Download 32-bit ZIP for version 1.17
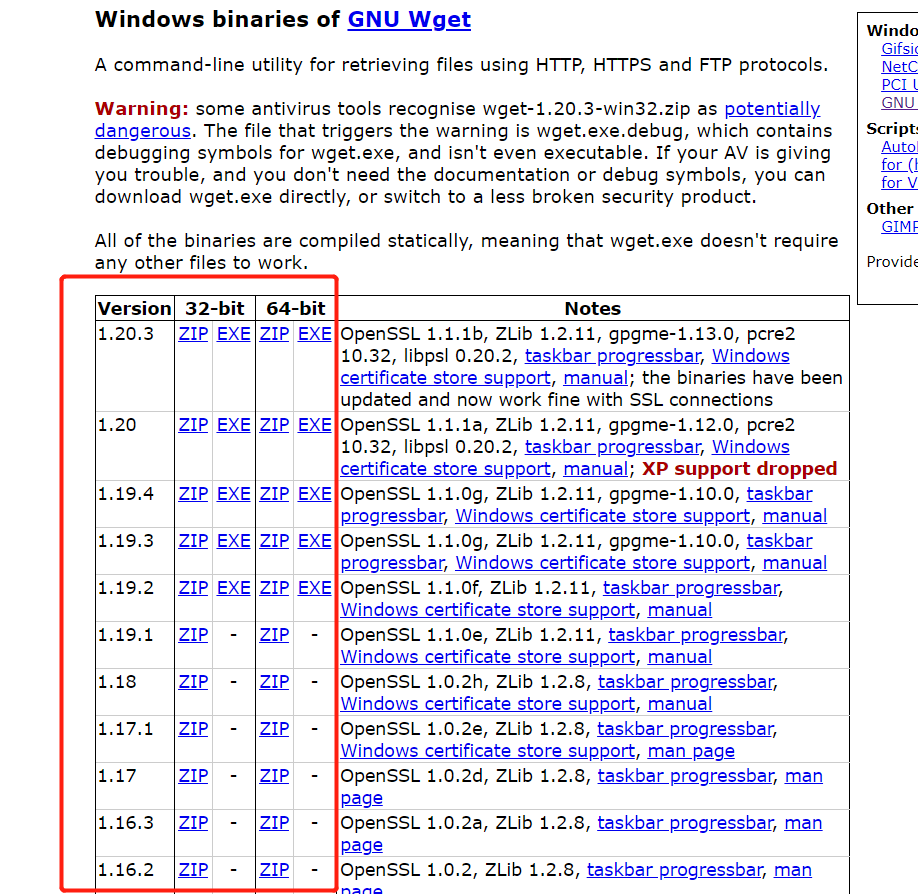This screenshot has width=918, height=894. pos(193,776)
